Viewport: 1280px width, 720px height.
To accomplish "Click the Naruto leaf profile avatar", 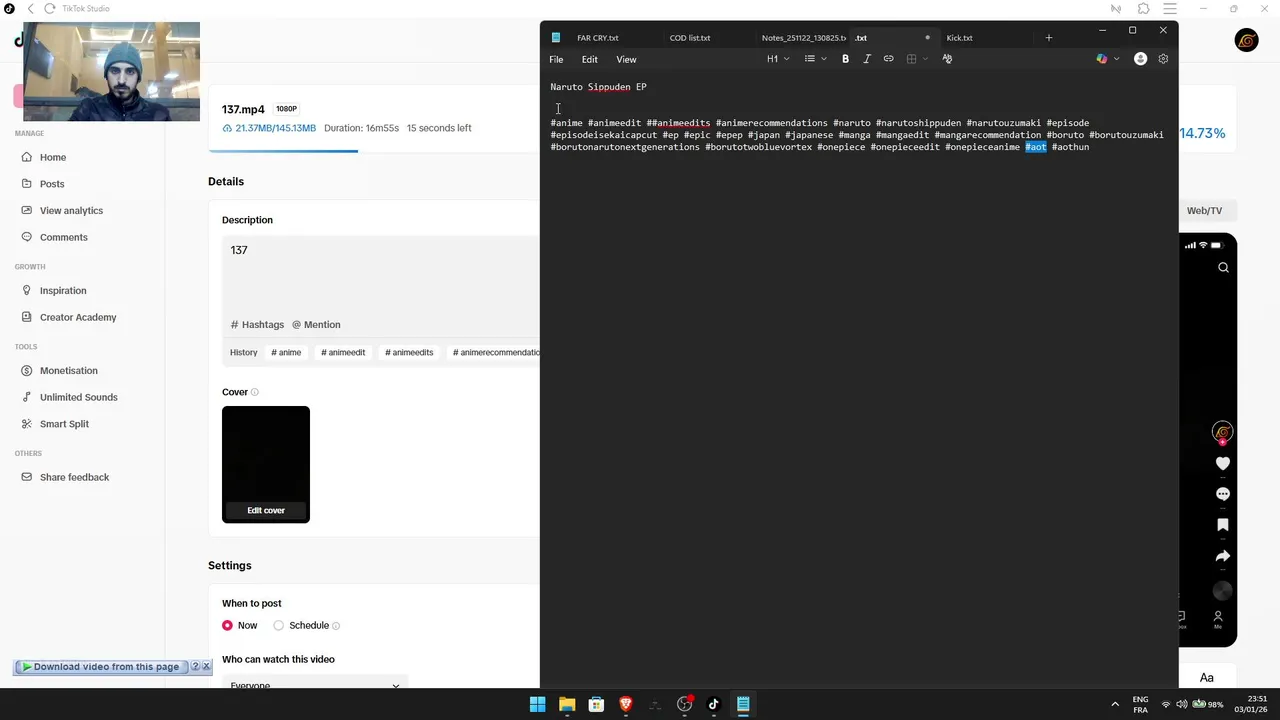I will point(1246,41).
